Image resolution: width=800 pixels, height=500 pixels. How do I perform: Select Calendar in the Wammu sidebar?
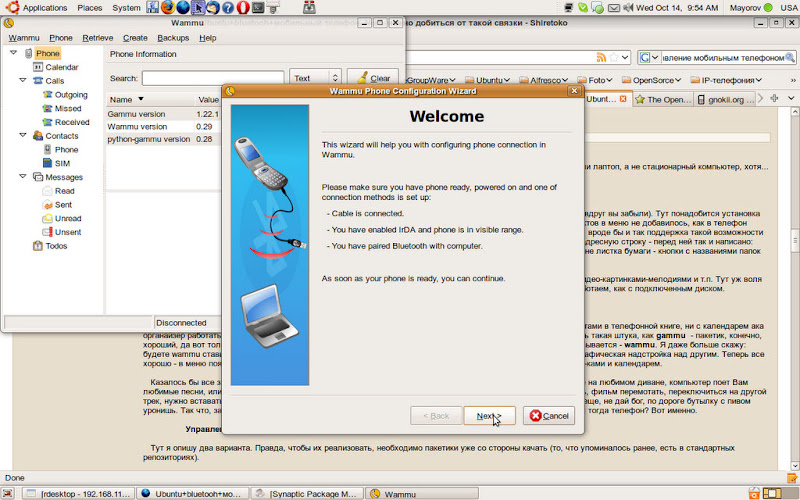[x=62, y=67]
